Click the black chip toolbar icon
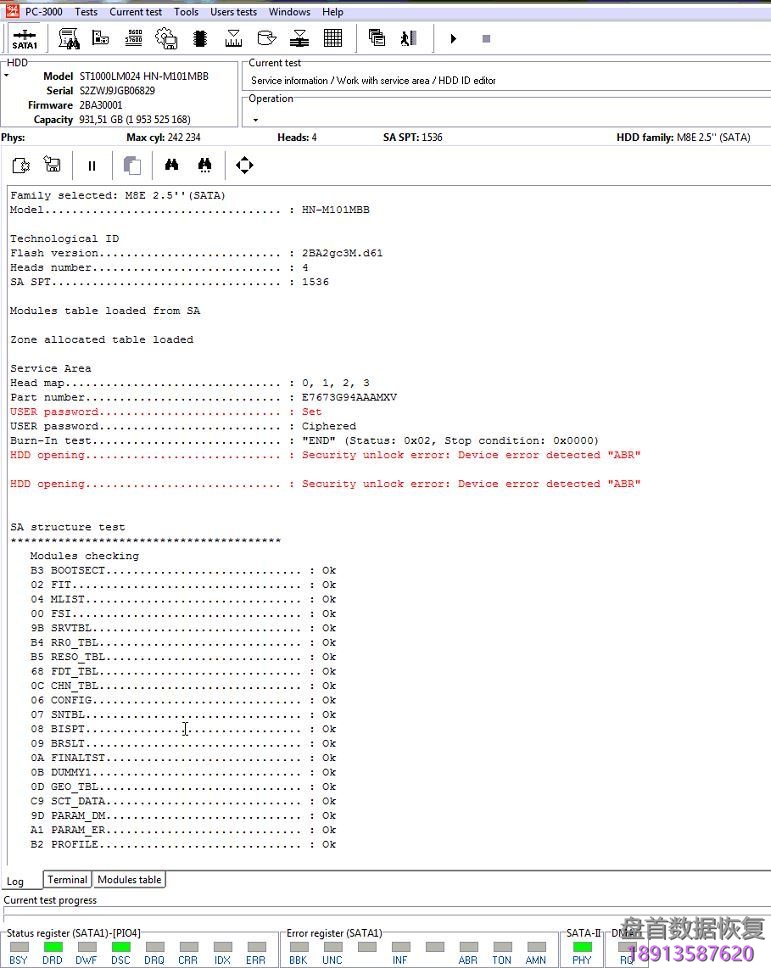The width and height of the screenshot is (771, 968). [x=199, y=39]
